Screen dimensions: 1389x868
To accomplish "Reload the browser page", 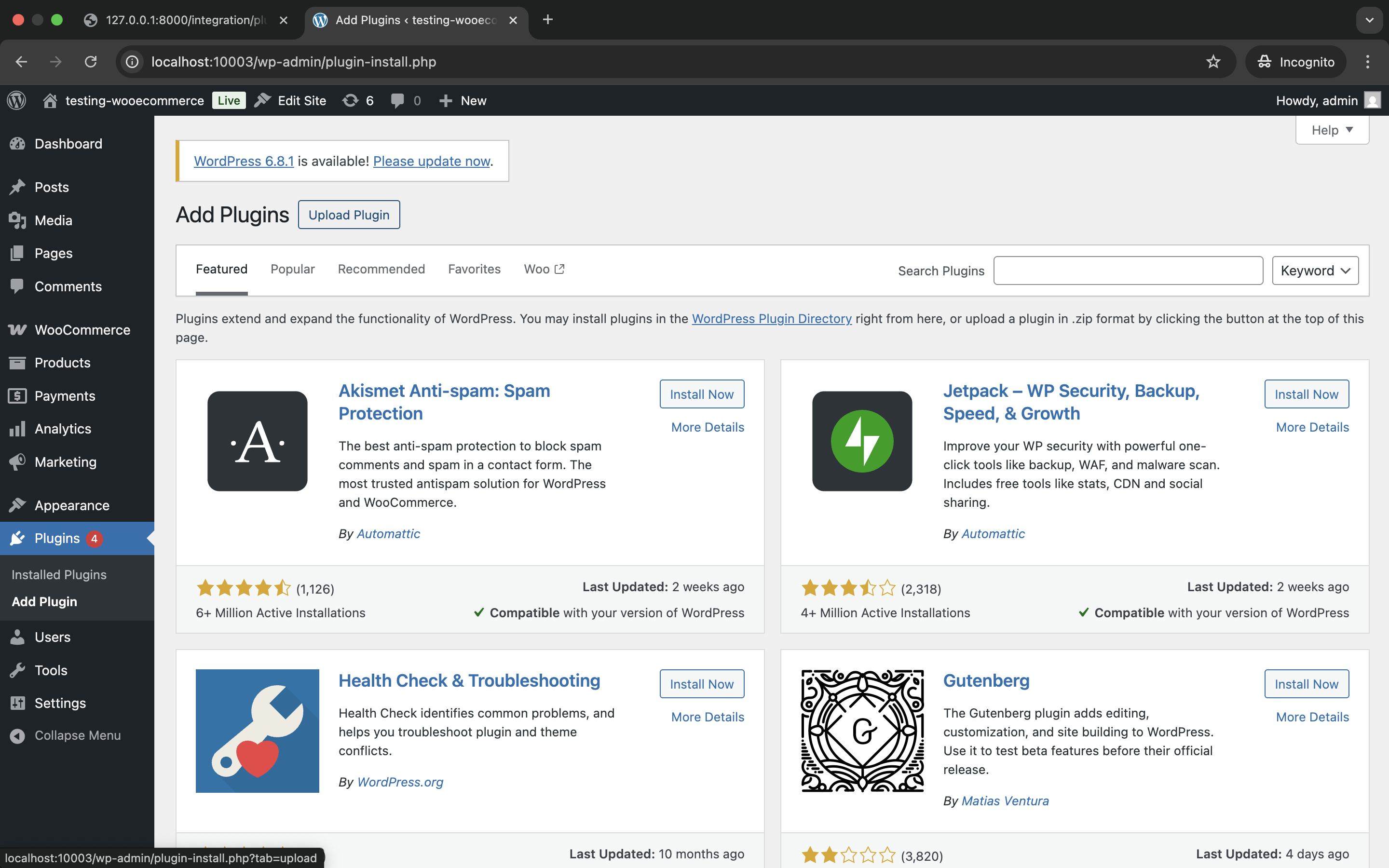I will 91,61.
